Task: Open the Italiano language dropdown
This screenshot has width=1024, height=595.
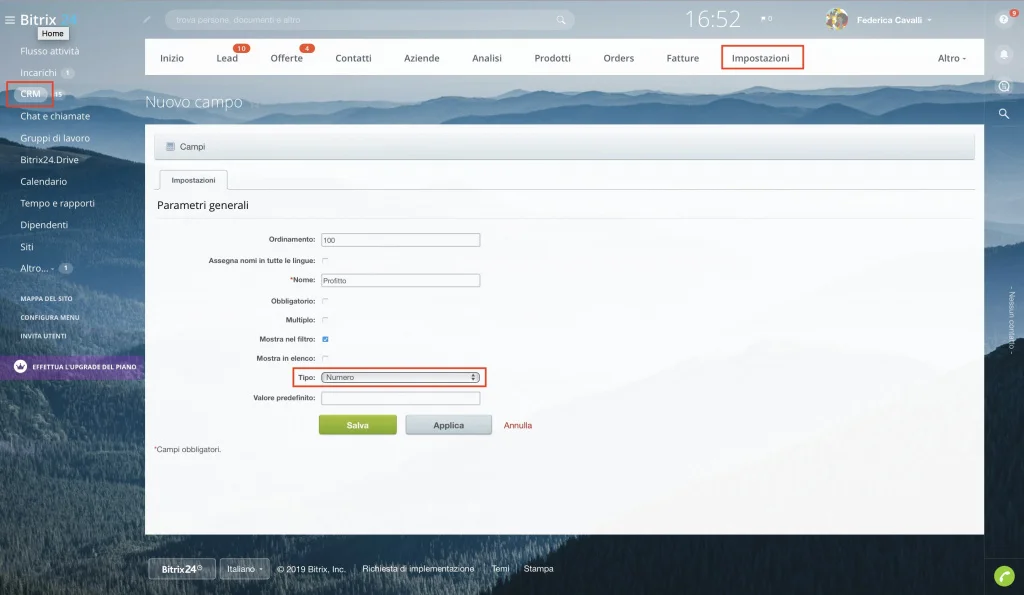Action: tap(244, 569)
